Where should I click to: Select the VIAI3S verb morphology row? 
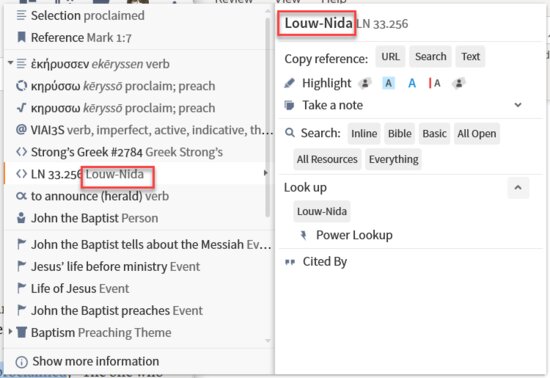139,130
